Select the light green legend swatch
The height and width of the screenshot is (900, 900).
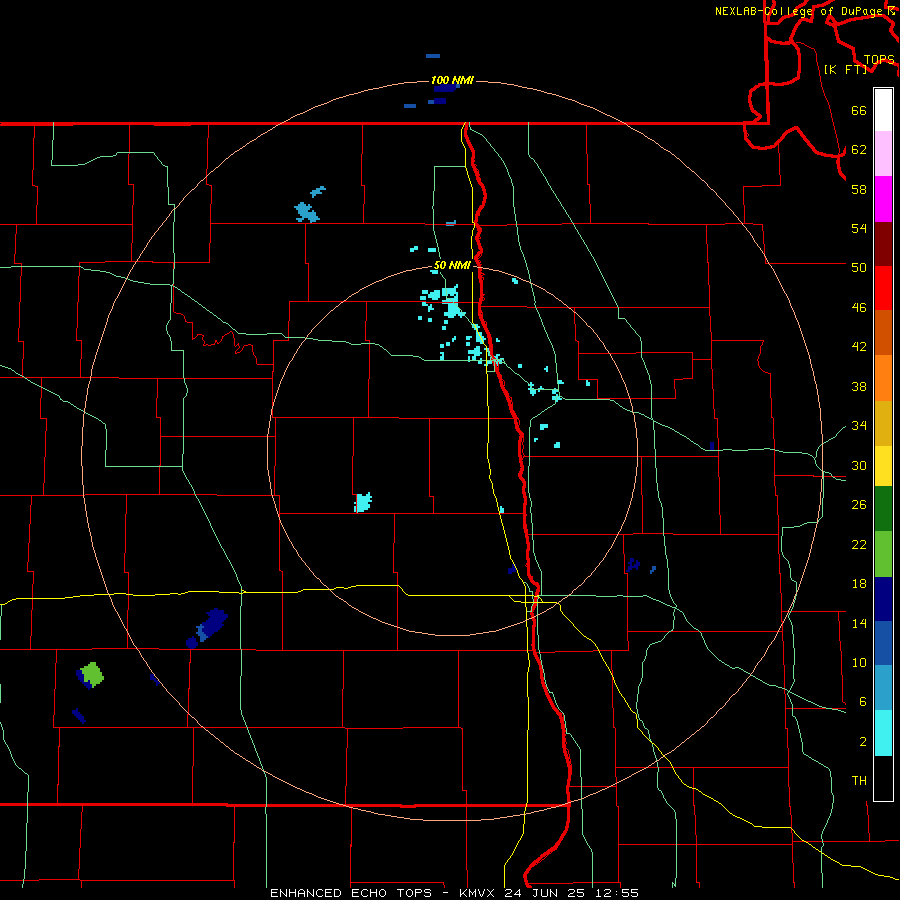pos(883,554)
